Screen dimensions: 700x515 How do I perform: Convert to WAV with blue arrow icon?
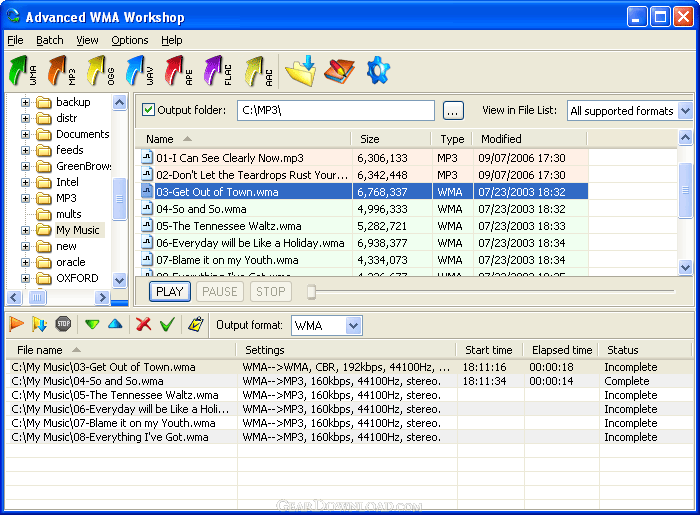pos(140,71)
